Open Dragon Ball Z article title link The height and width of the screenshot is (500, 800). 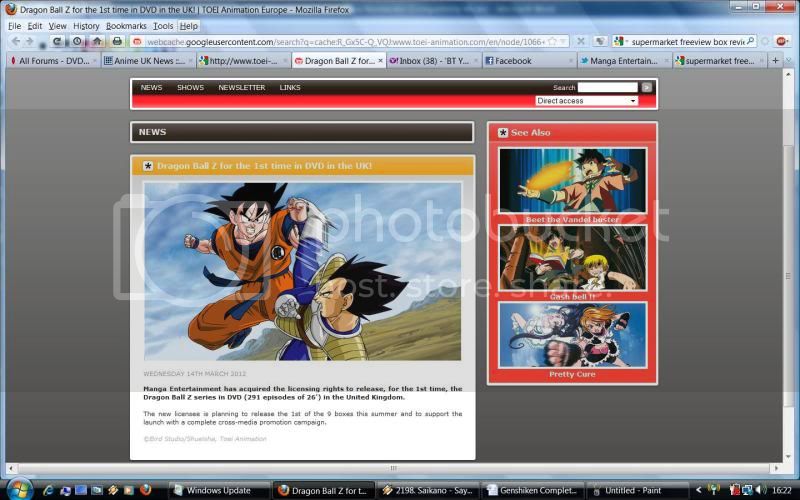pos(264,166)
